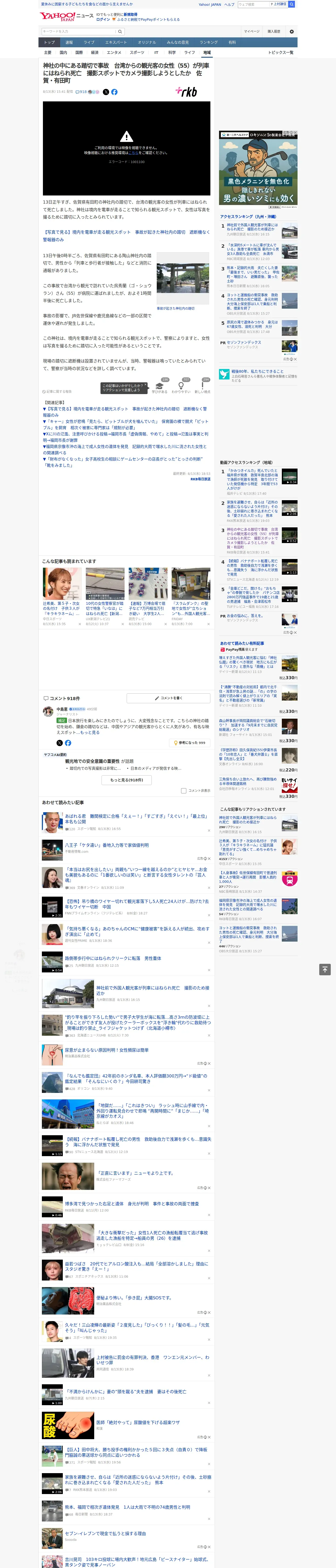The width and height of the screenshot is (336, 1568).
Task: Dismiss the 八王子 ad via its close mark
Action: click(209, 859)
